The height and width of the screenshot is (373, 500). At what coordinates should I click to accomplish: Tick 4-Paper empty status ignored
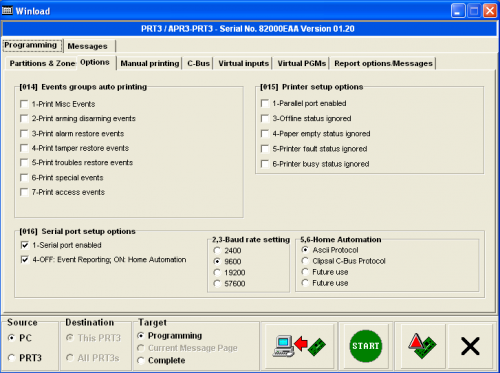click(265, 134)
